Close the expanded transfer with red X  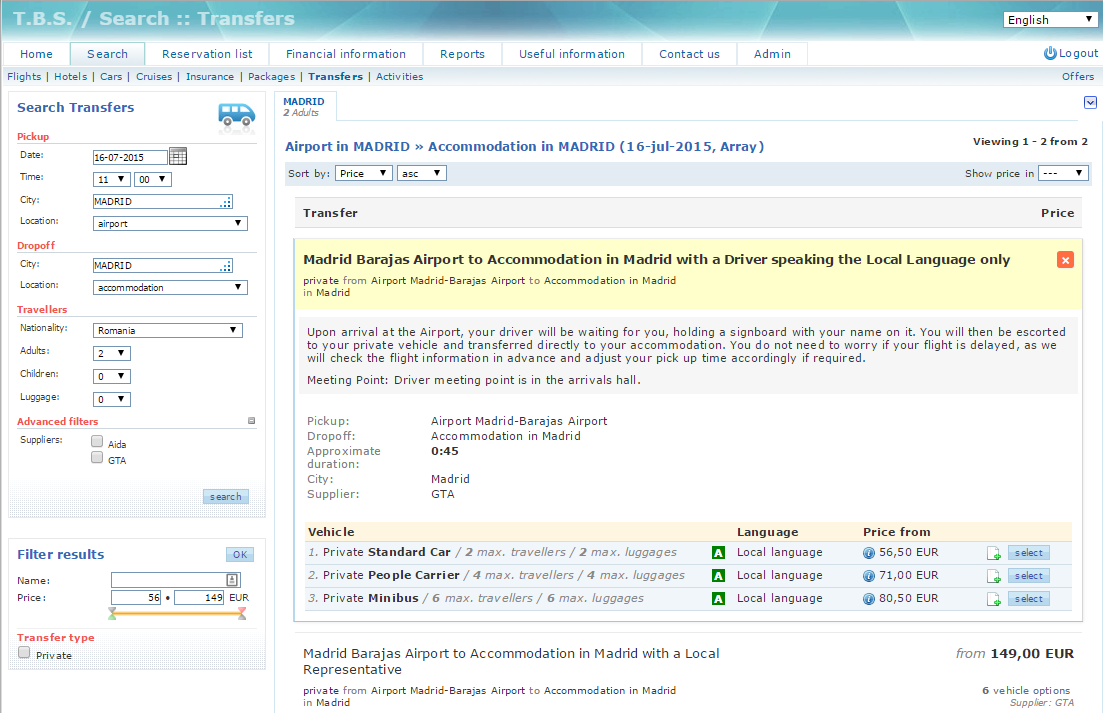pyautogui.click(x=1065, y=260)
